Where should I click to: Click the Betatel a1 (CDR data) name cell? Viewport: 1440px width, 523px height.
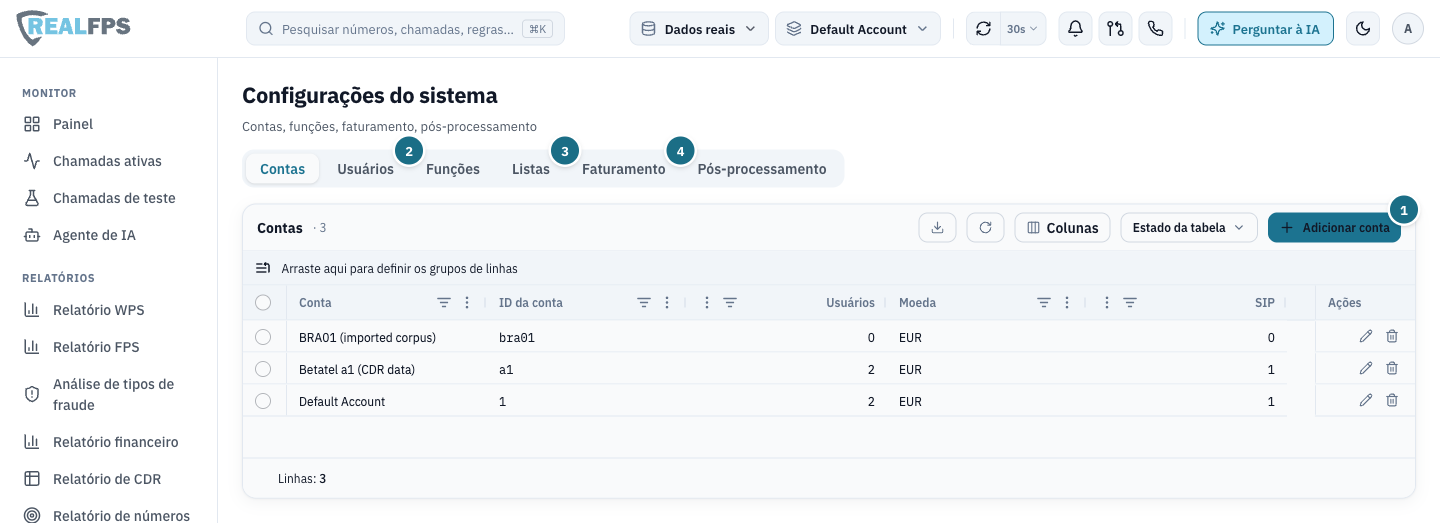tap(357, 369)
